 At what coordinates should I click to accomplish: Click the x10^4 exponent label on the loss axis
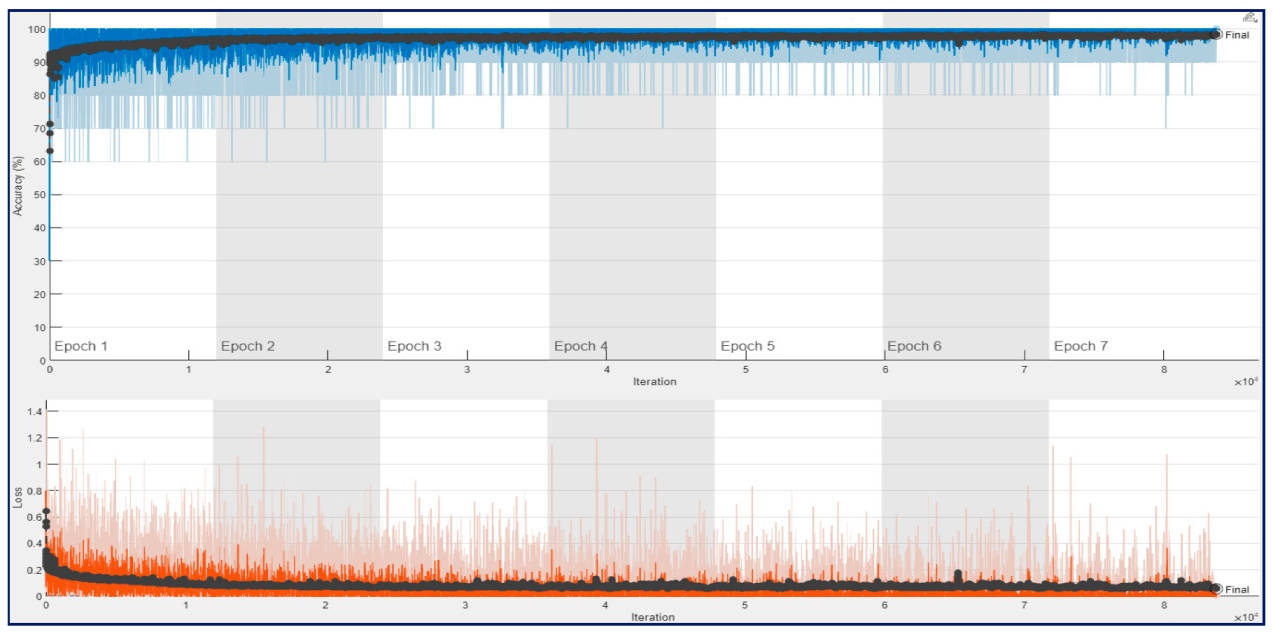(x=1244, y=616)
